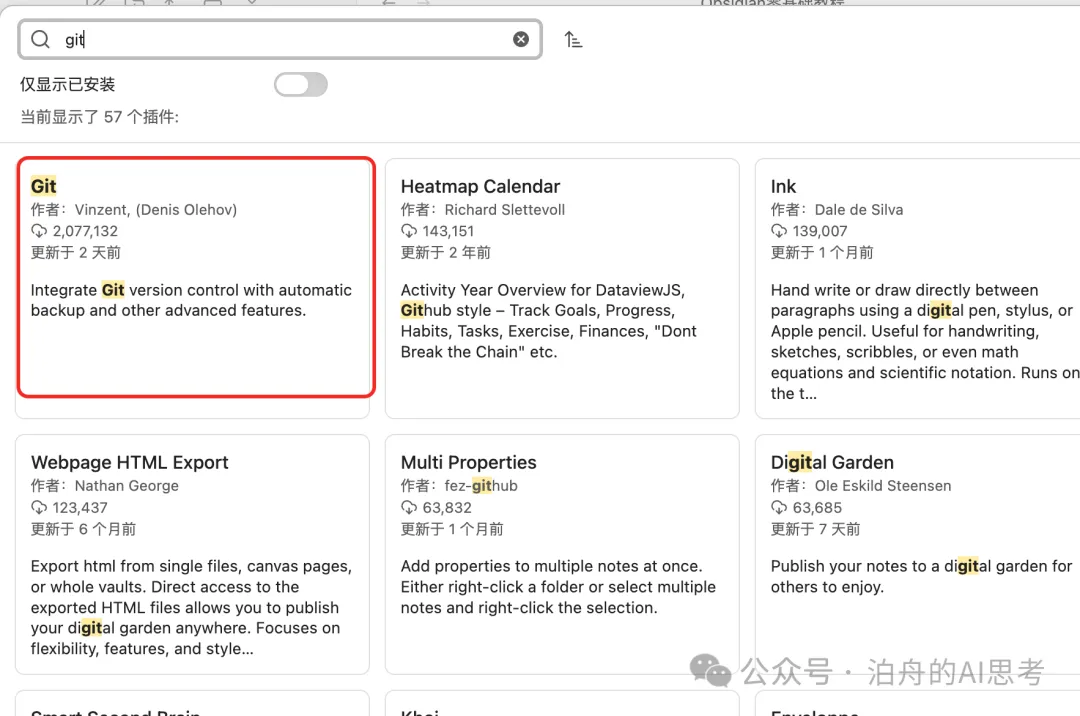This screenshot has width=1080, height=716.
Task: Click the '当前显示了 57 个插件' count text
Action: point(99,117)
